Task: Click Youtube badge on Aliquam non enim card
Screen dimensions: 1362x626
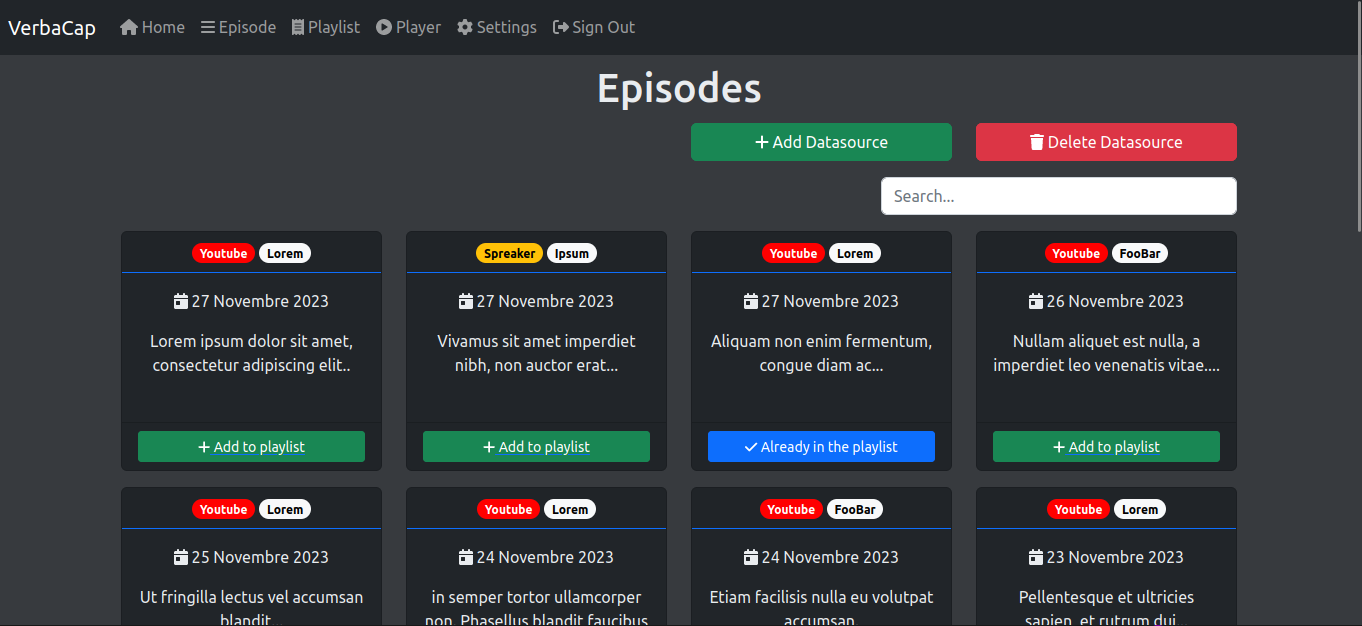Action: click(794, 253)
